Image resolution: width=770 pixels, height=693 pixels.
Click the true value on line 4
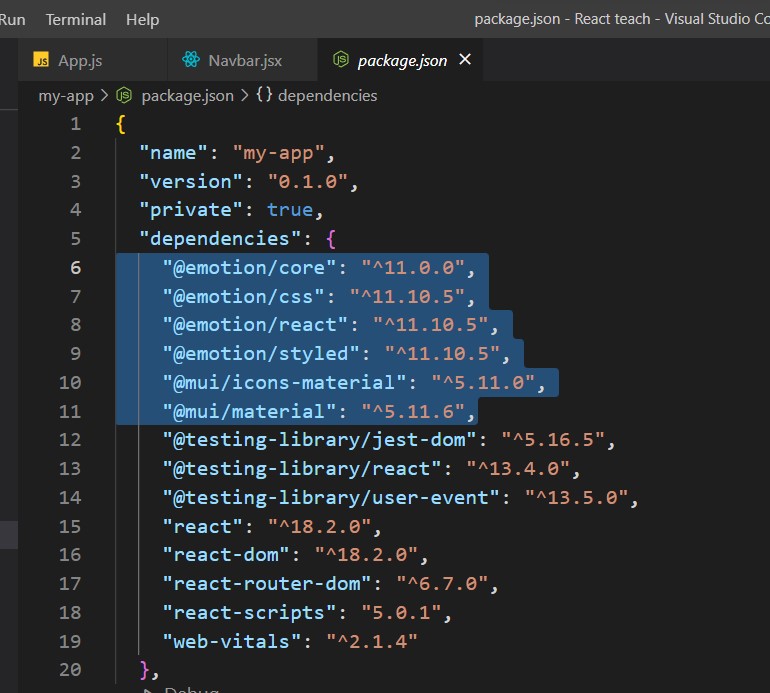pyautogui.click(x=290, y=210)
